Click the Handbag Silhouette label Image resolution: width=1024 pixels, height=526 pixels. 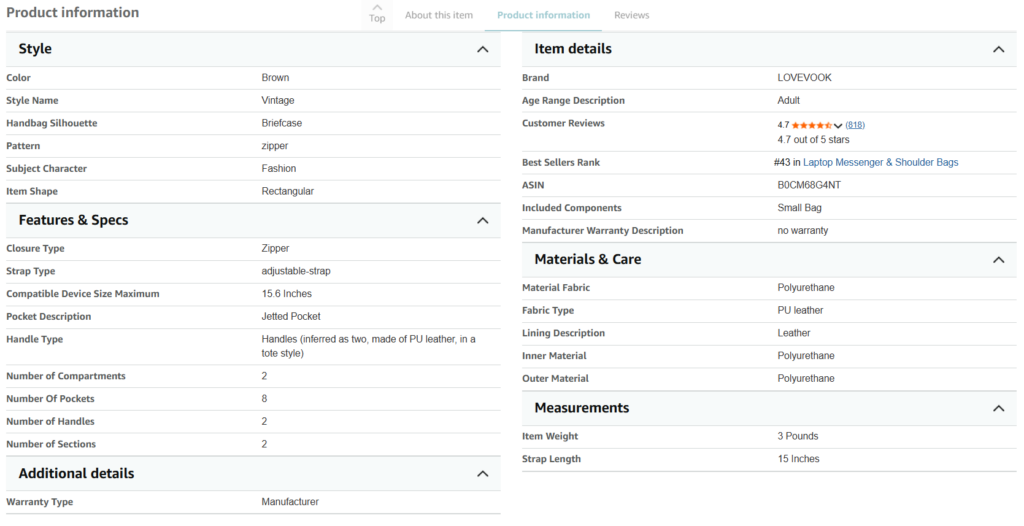[52, 123]
